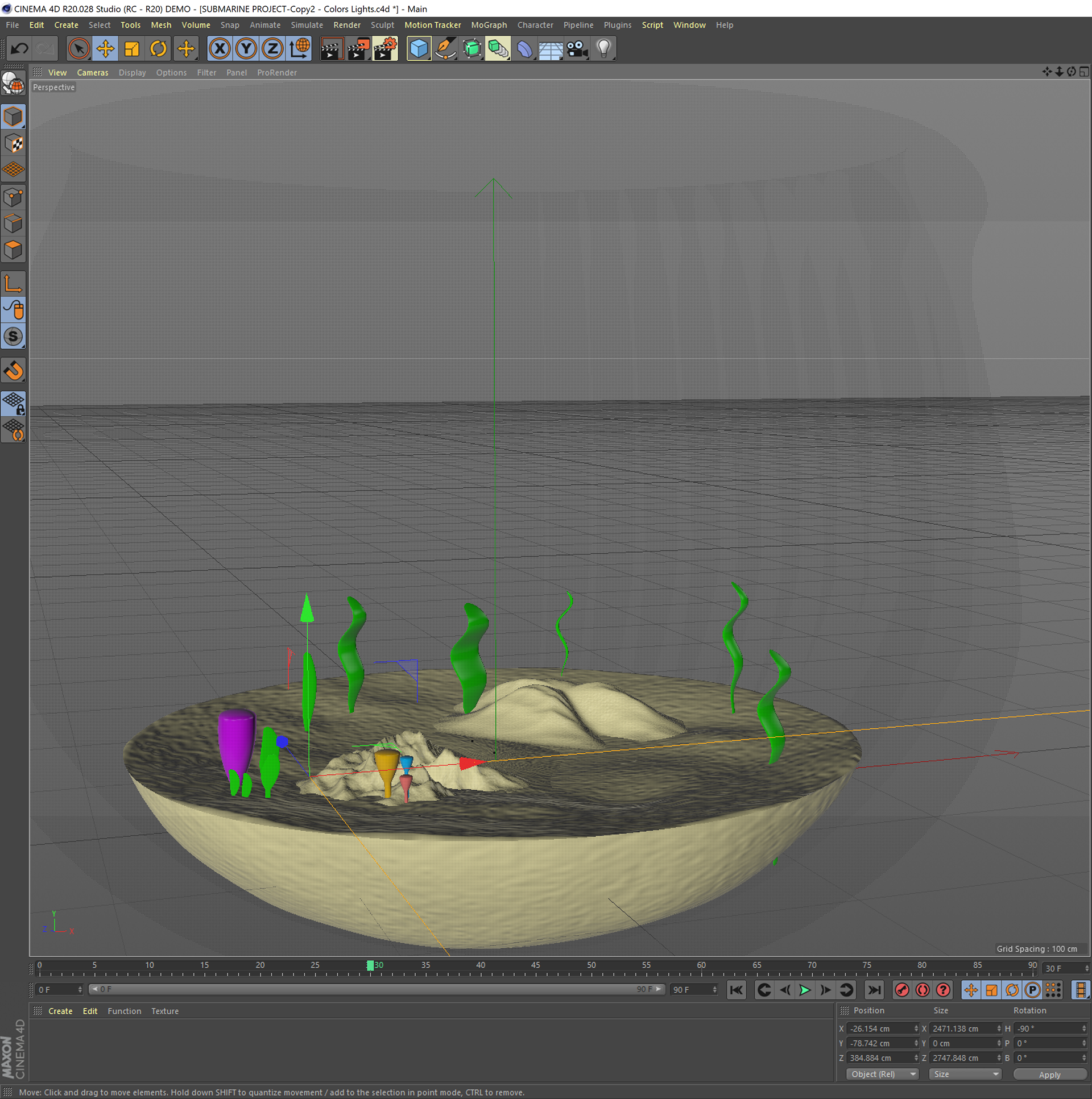Image resolution: width=1092 pixels, height=1099 pixels.
Task: Click the Undo arrow icon
Action: tap(20, 49)
